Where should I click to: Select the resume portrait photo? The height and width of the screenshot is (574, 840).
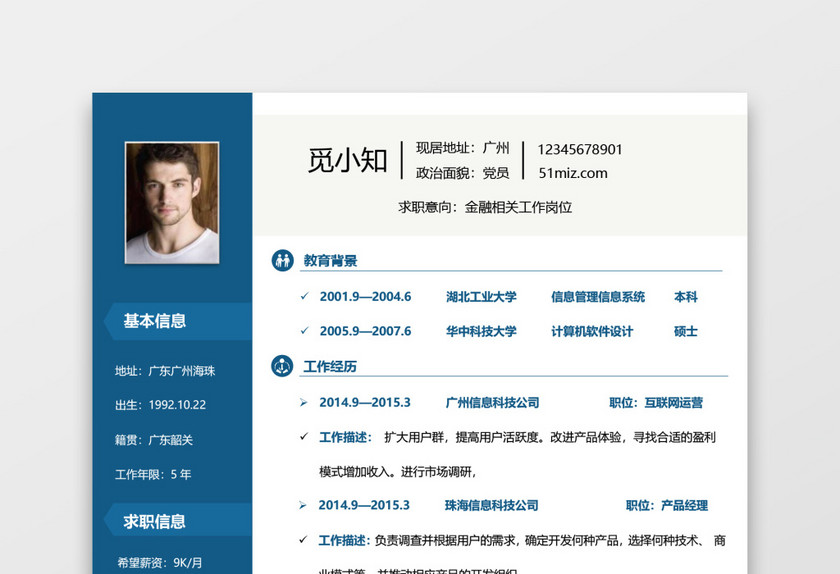172,203
